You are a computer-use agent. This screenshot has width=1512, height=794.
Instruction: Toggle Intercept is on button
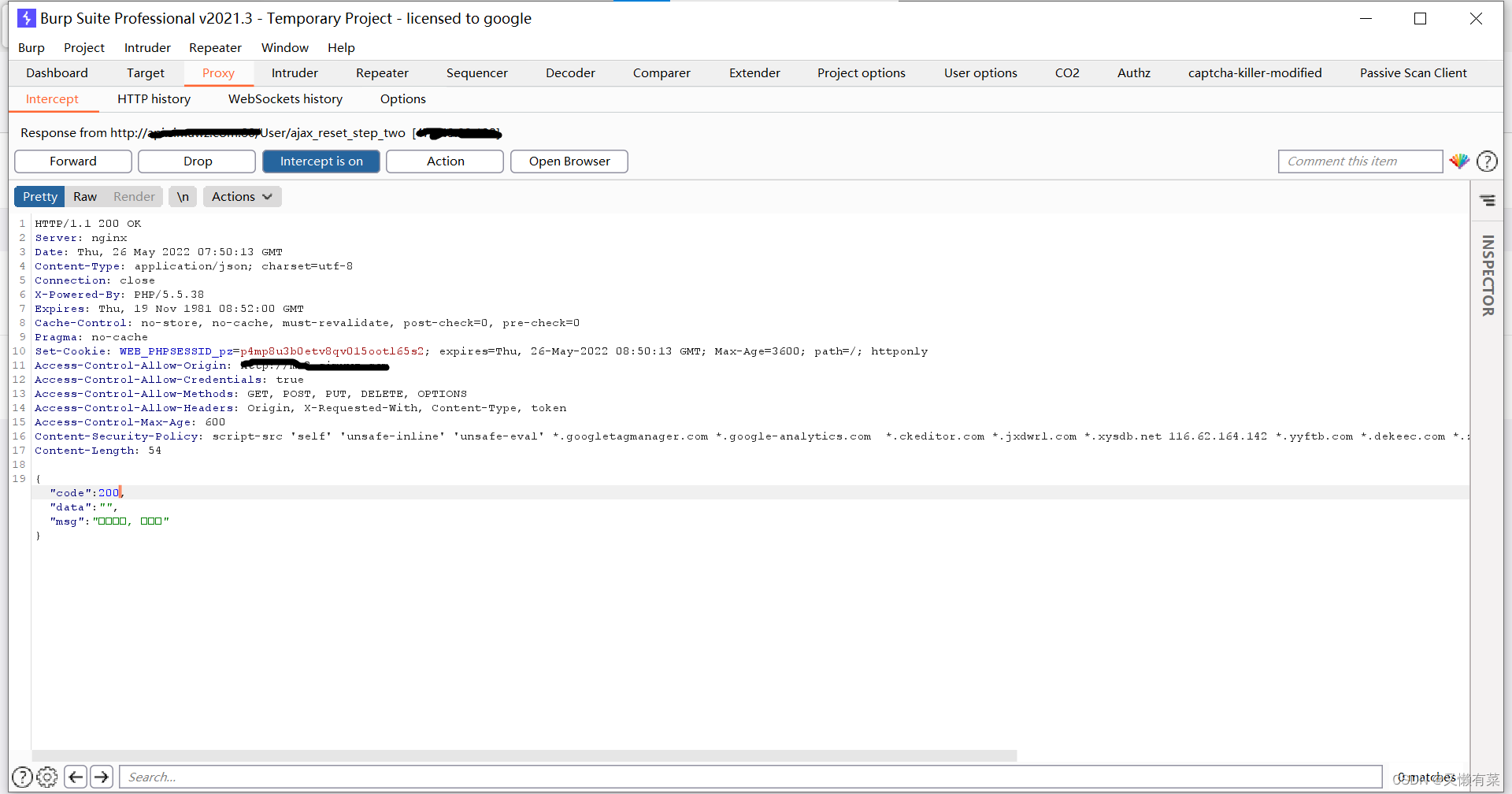click(x=321, y=161)
